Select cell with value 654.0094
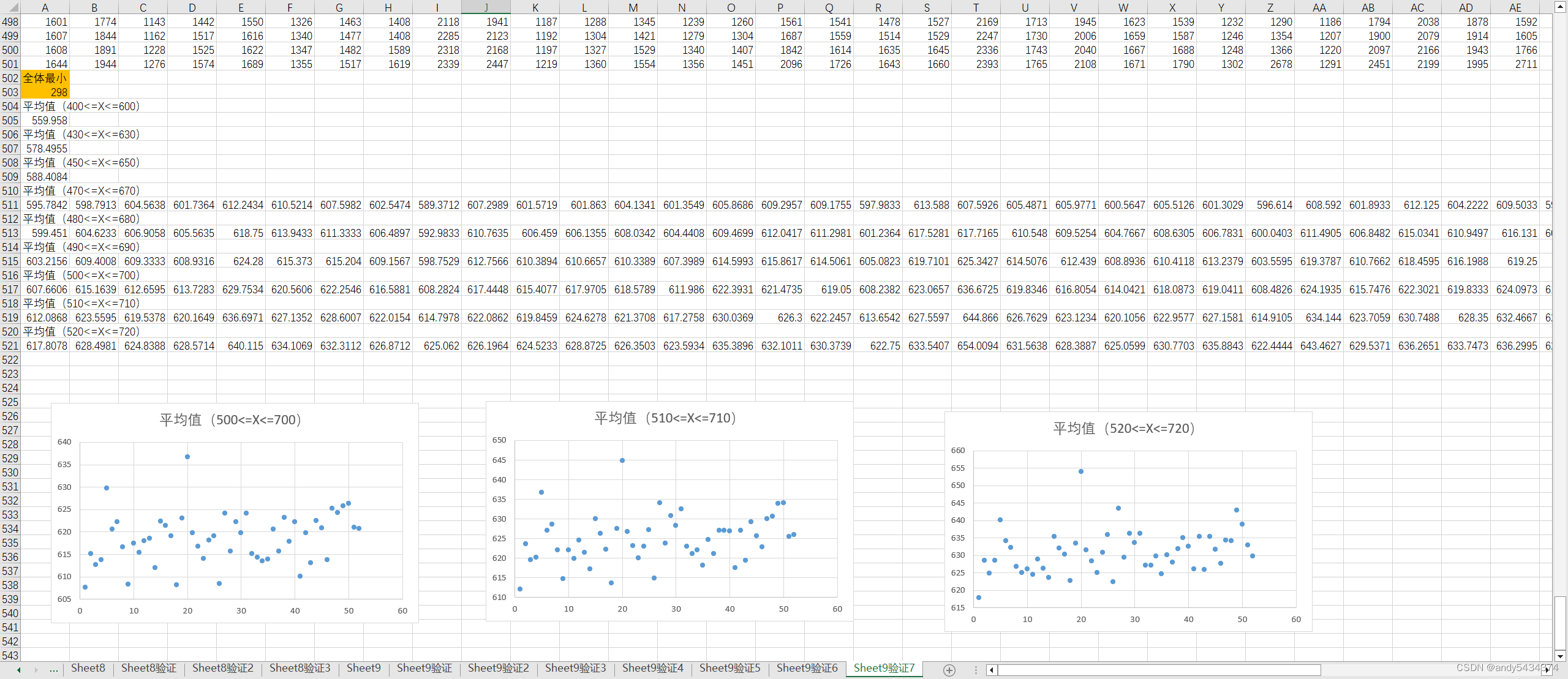This screenshot has width=1568, height=679. click(x=976, y=346)
